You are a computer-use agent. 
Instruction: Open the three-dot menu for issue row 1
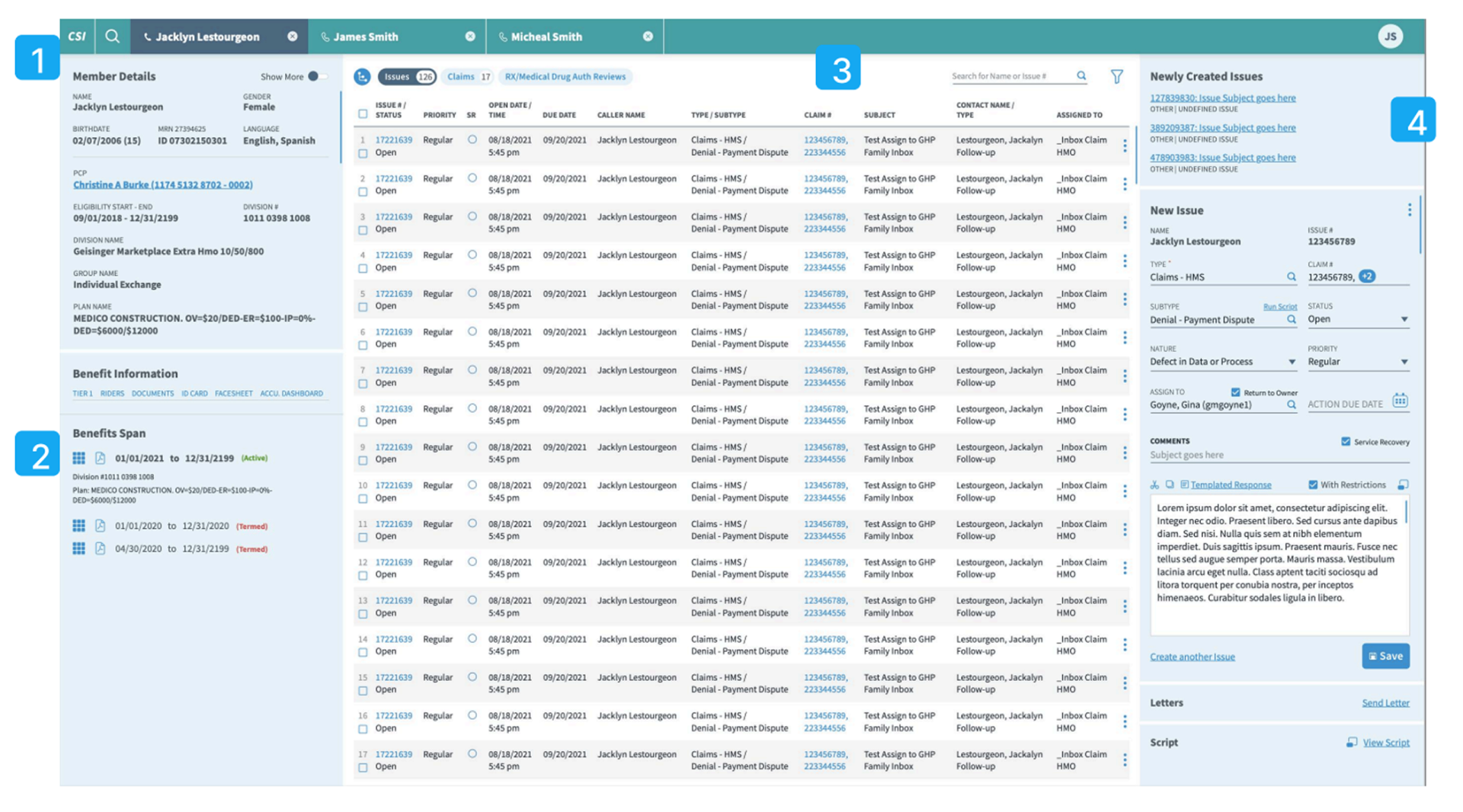coord(1125,145)
